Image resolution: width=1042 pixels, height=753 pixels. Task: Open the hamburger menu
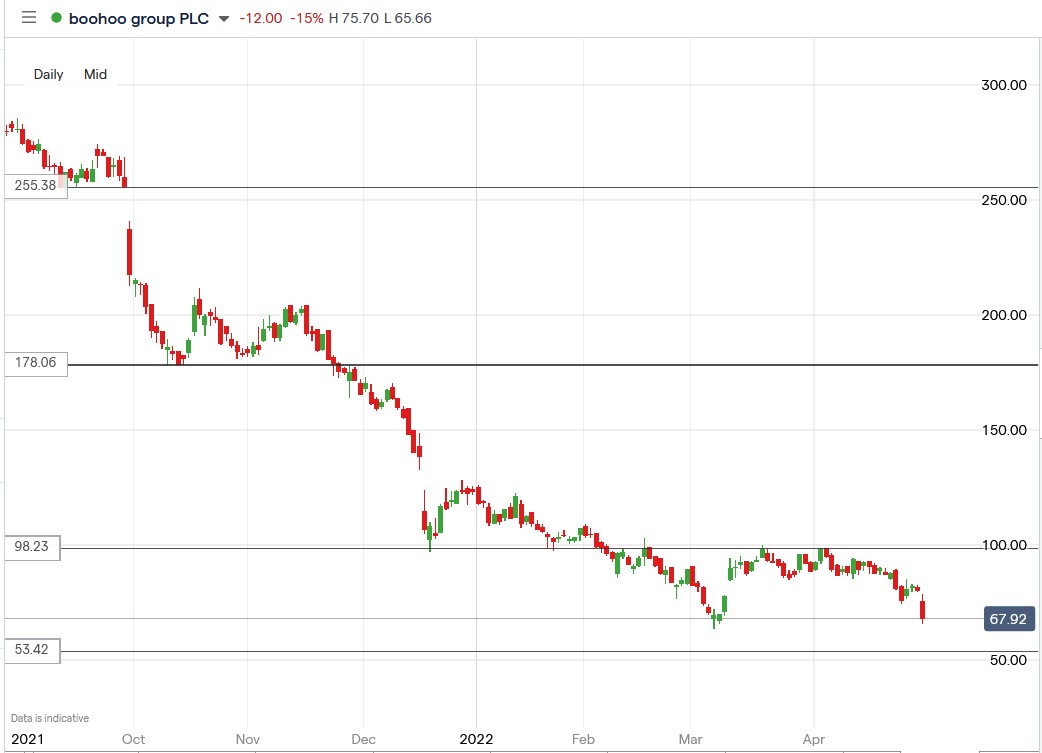coord(28,17)
